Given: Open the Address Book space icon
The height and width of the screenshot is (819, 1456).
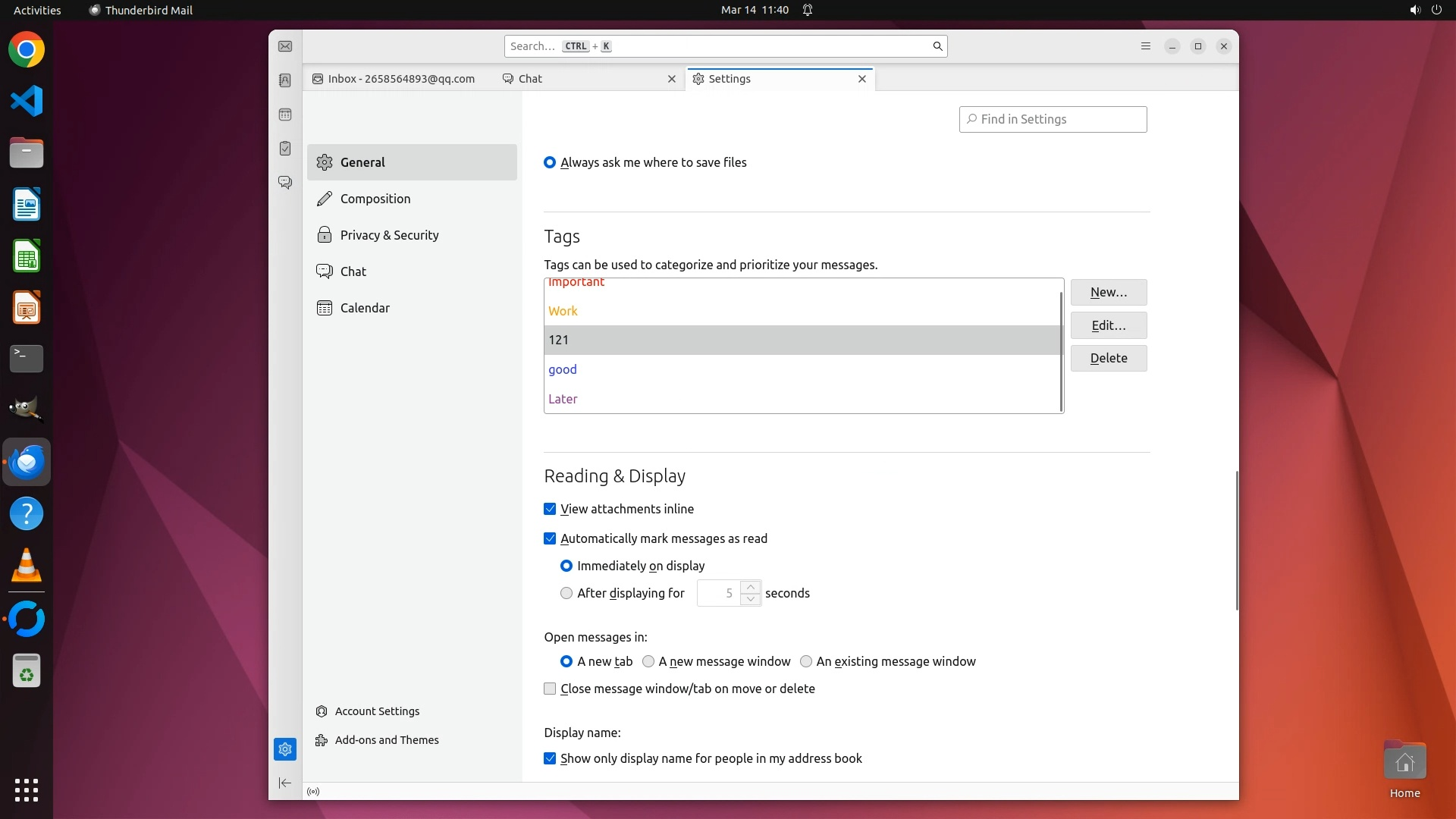Looking at the screenshot, I should click(285, 80).
